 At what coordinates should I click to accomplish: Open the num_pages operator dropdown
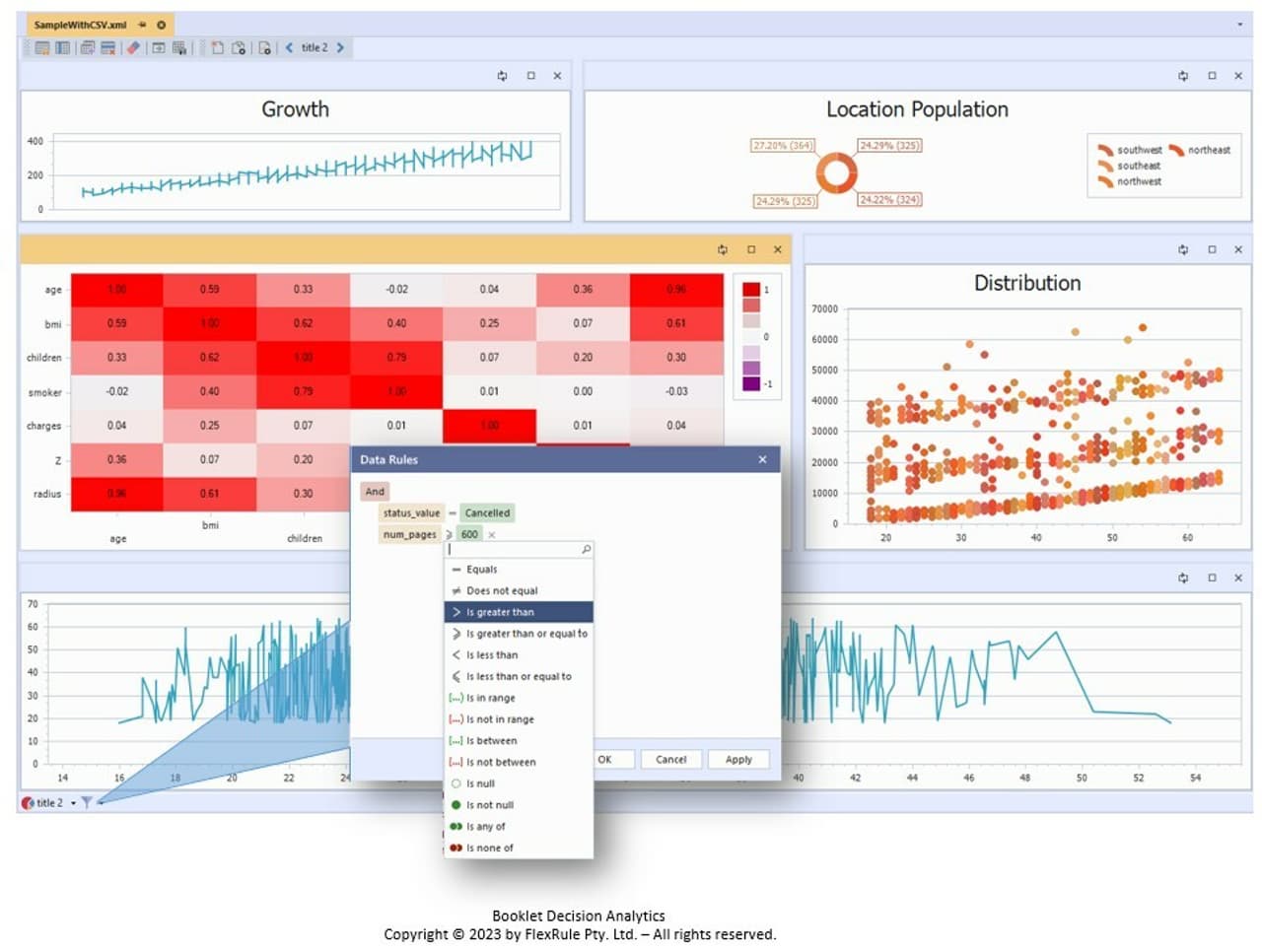(450, 534)
